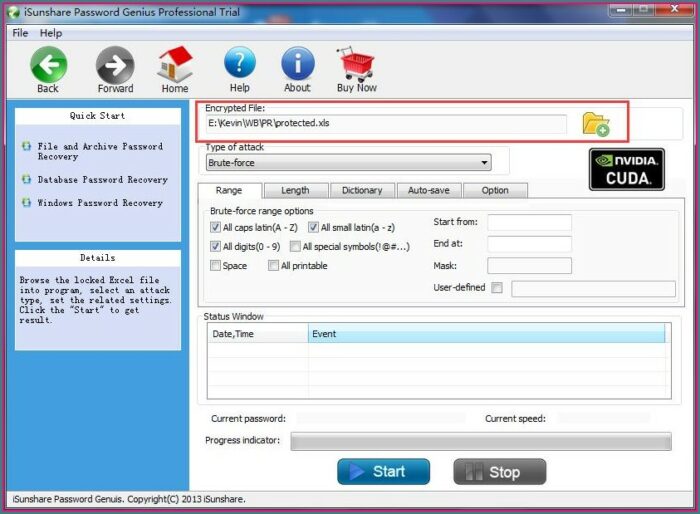
Task: Click the Current password label
Action: click(x=248, y=419)
